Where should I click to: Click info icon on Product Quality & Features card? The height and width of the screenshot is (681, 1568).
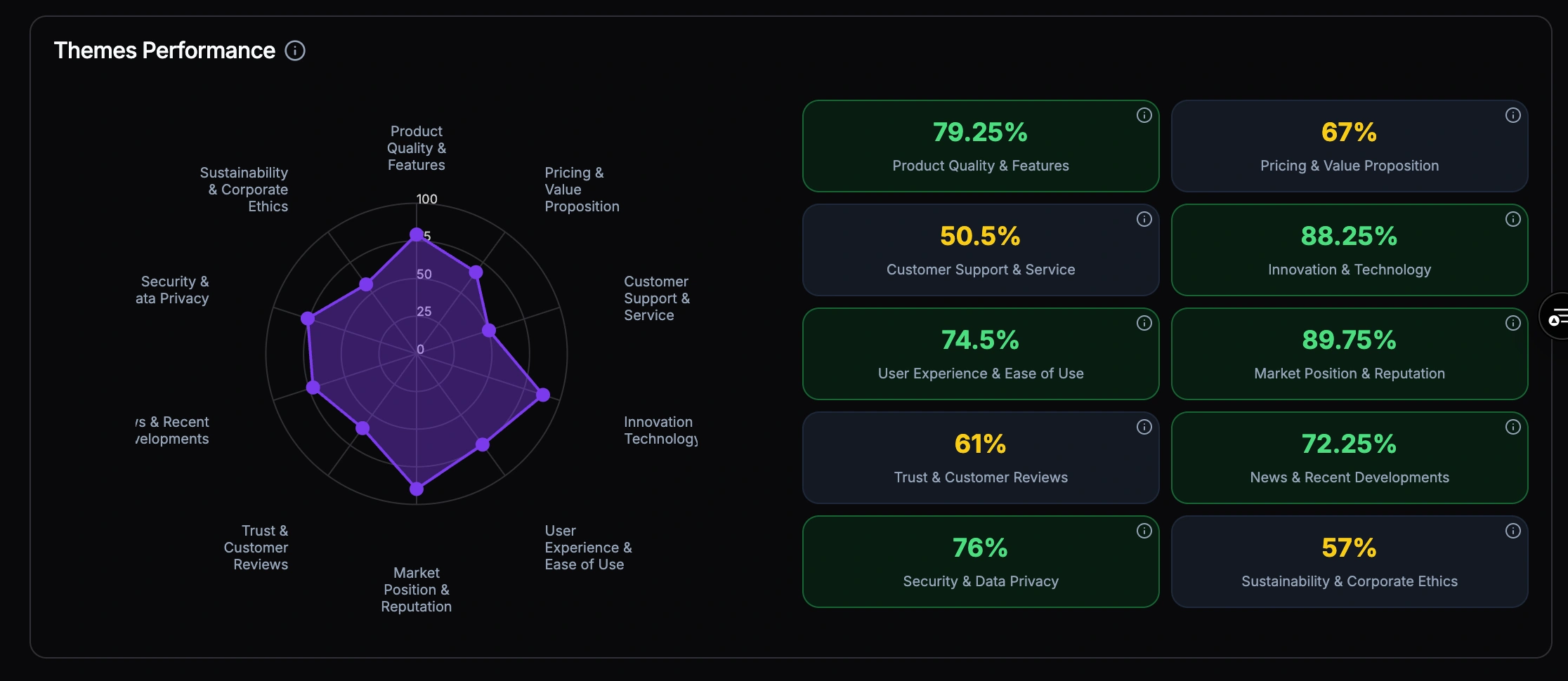tap(1144, 115)
